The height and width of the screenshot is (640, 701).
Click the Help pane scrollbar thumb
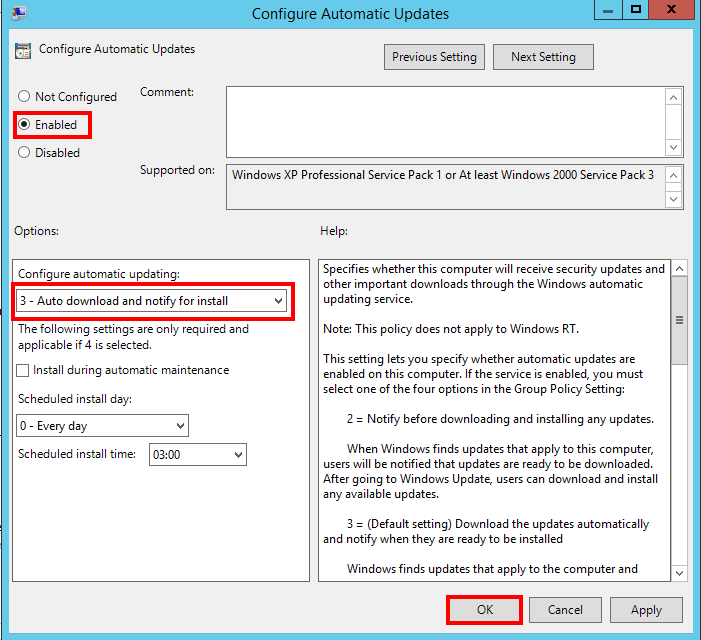click(680, 320)
